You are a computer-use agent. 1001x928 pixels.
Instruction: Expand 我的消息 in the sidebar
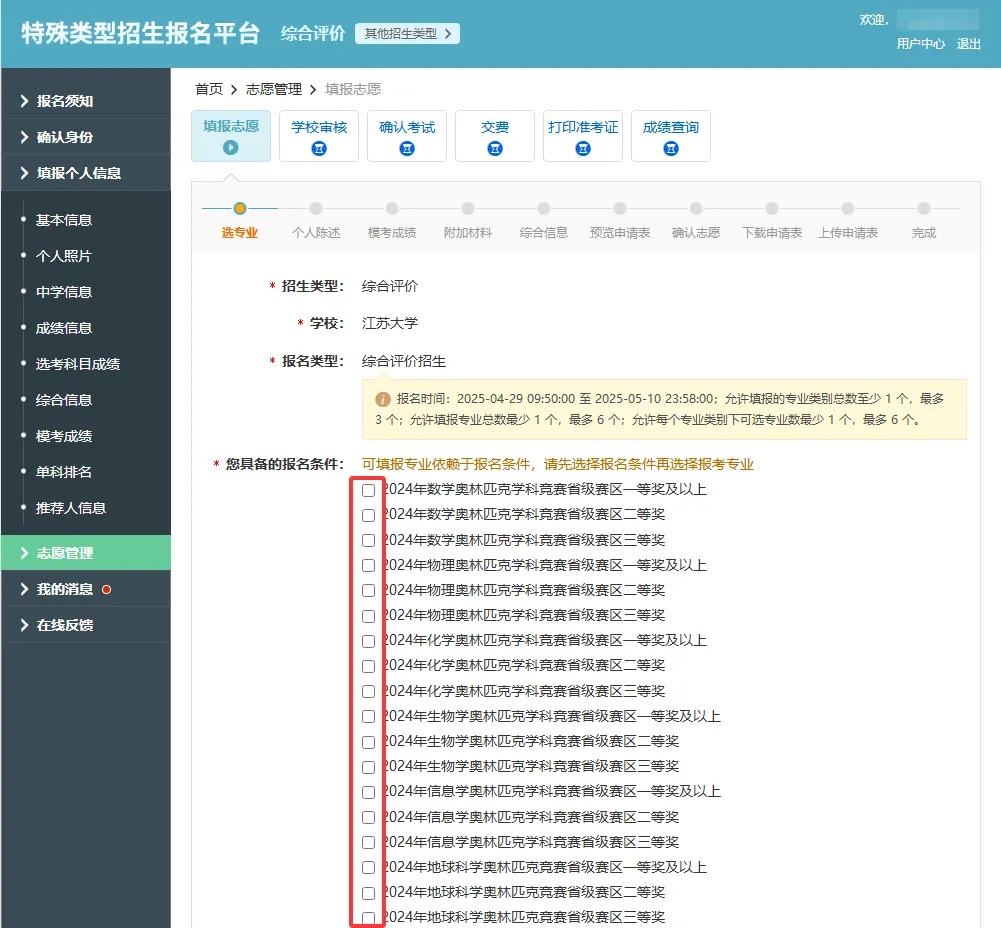pyautogui.click(x=86, y=589)
